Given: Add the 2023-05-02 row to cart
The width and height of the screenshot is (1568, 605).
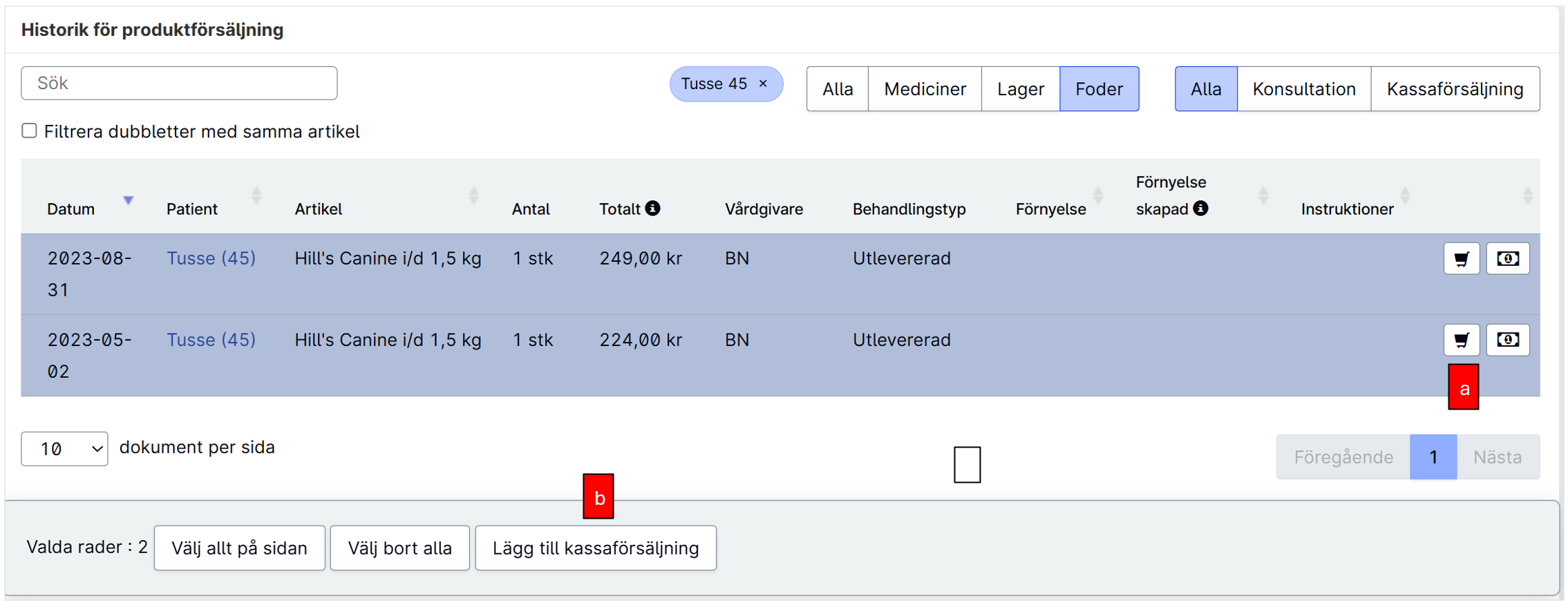Looking at the screenshot, I should point(1461,340).
